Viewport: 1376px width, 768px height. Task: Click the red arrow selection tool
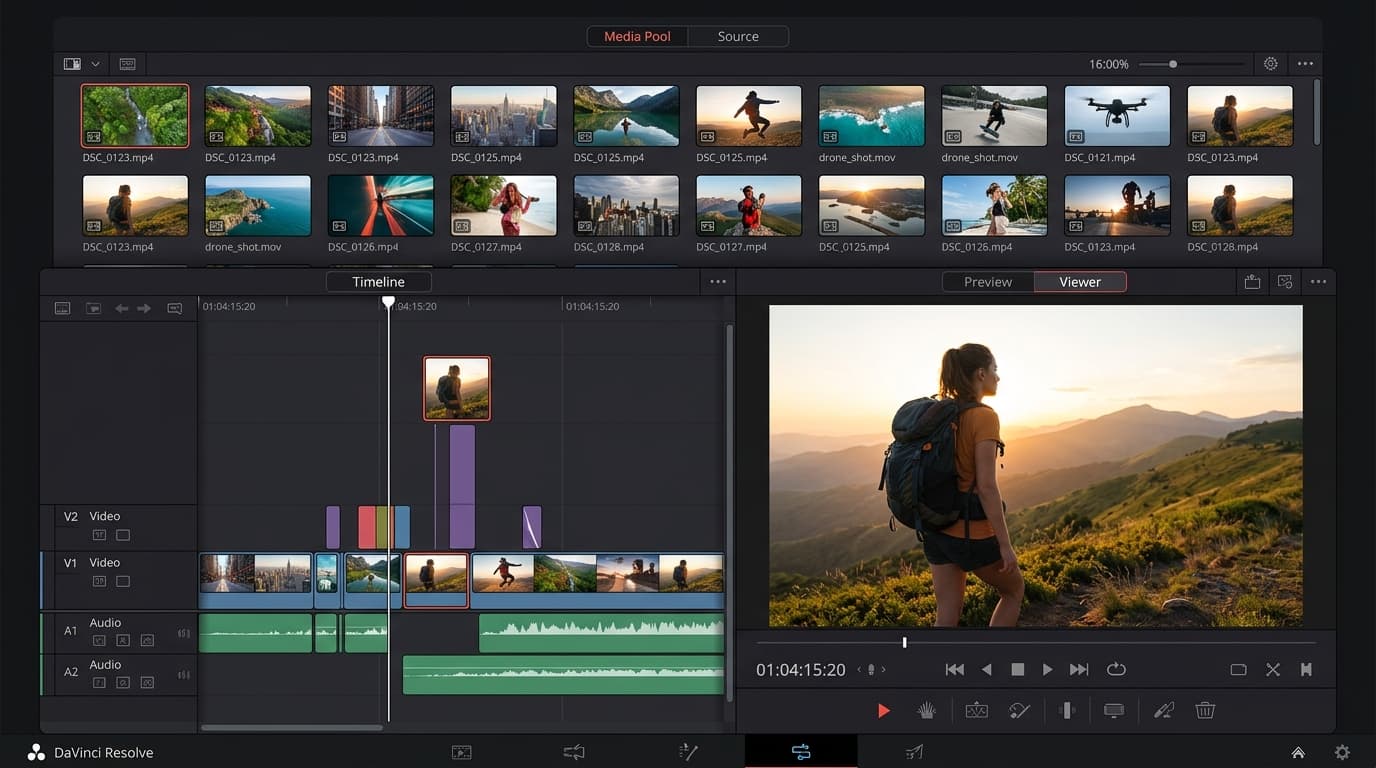pyautogui.click(x=883, y=711)
